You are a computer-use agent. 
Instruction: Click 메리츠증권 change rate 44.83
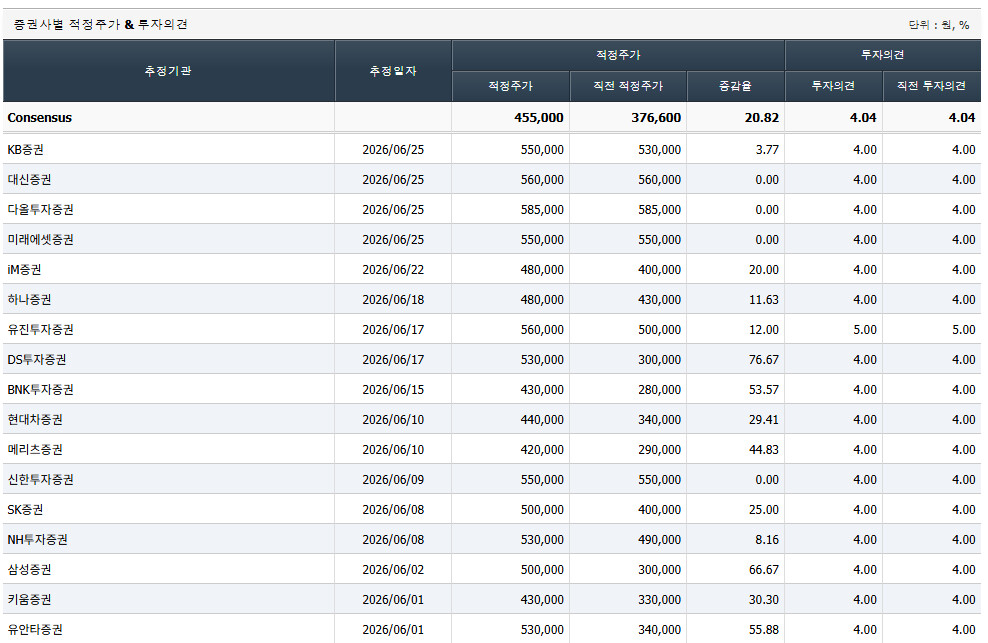(764, 449)
